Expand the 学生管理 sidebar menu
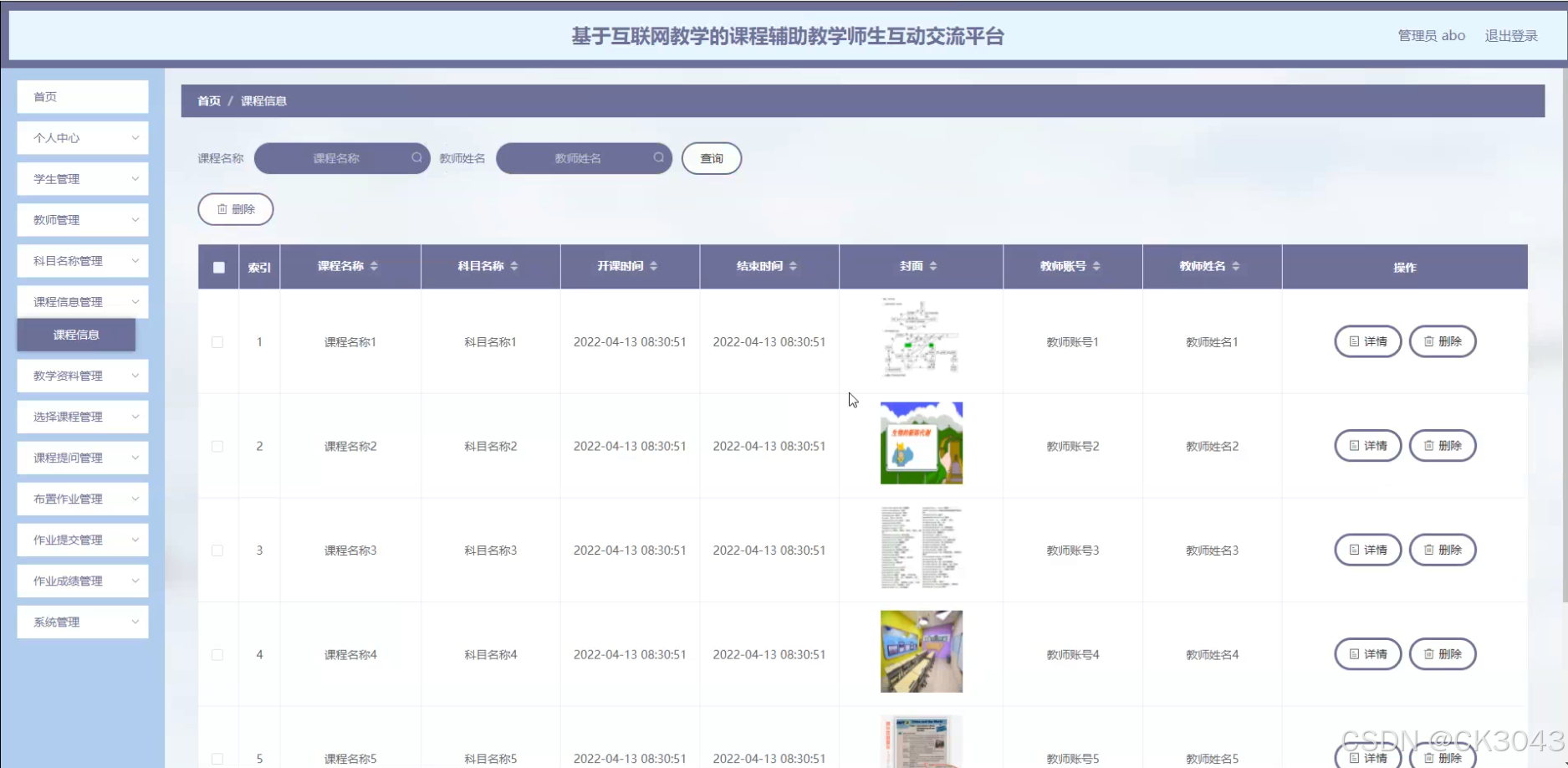 click(x=83, y=179)
